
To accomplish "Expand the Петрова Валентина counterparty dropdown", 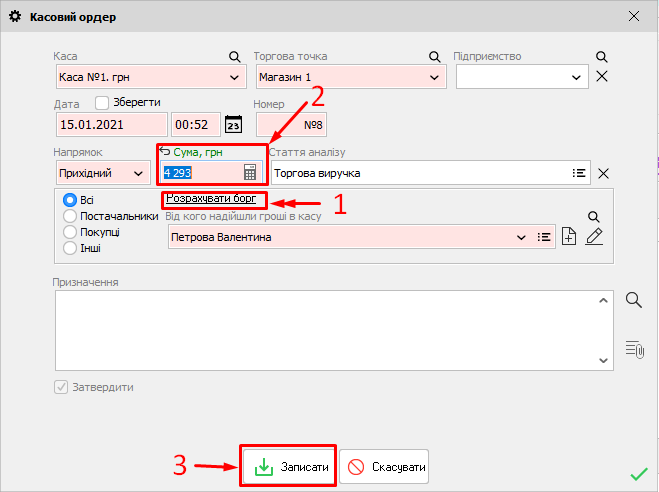I will click(520, 238).
